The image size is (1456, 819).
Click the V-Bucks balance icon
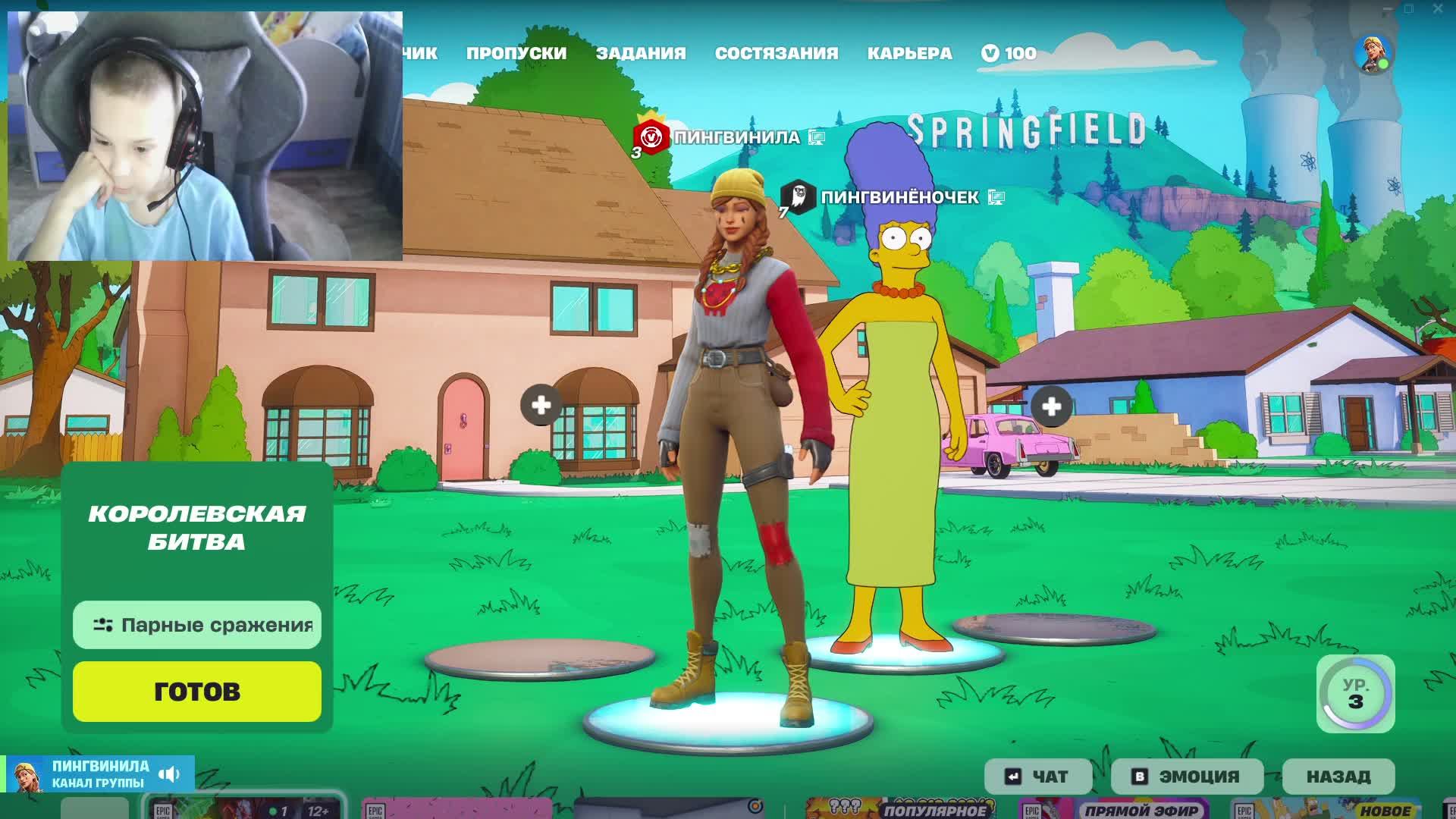tap(990, 53)
